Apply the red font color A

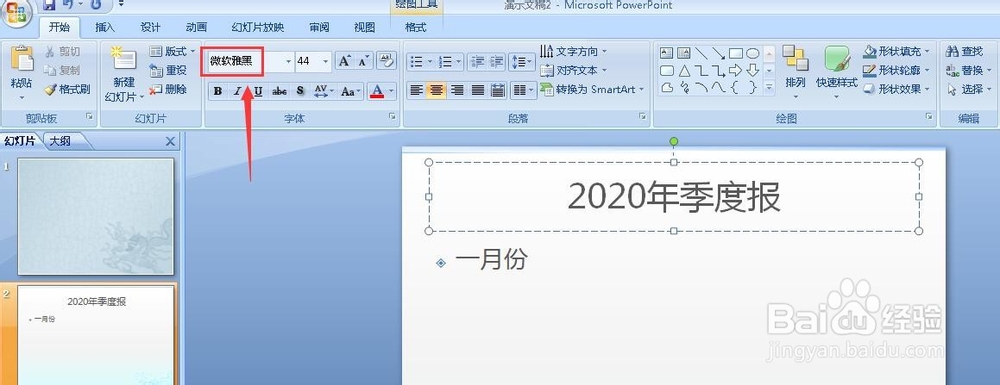point(377,91)
